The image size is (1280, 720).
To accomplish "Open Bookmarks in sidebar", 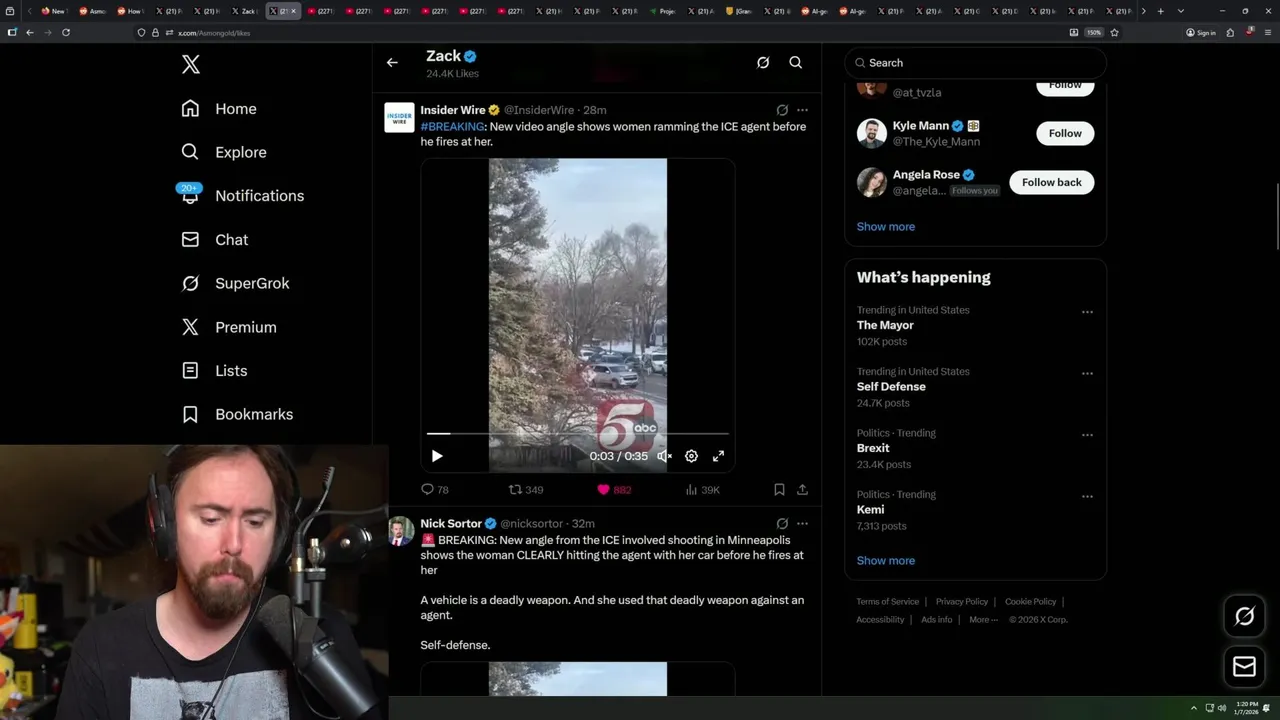I will 237,414.
